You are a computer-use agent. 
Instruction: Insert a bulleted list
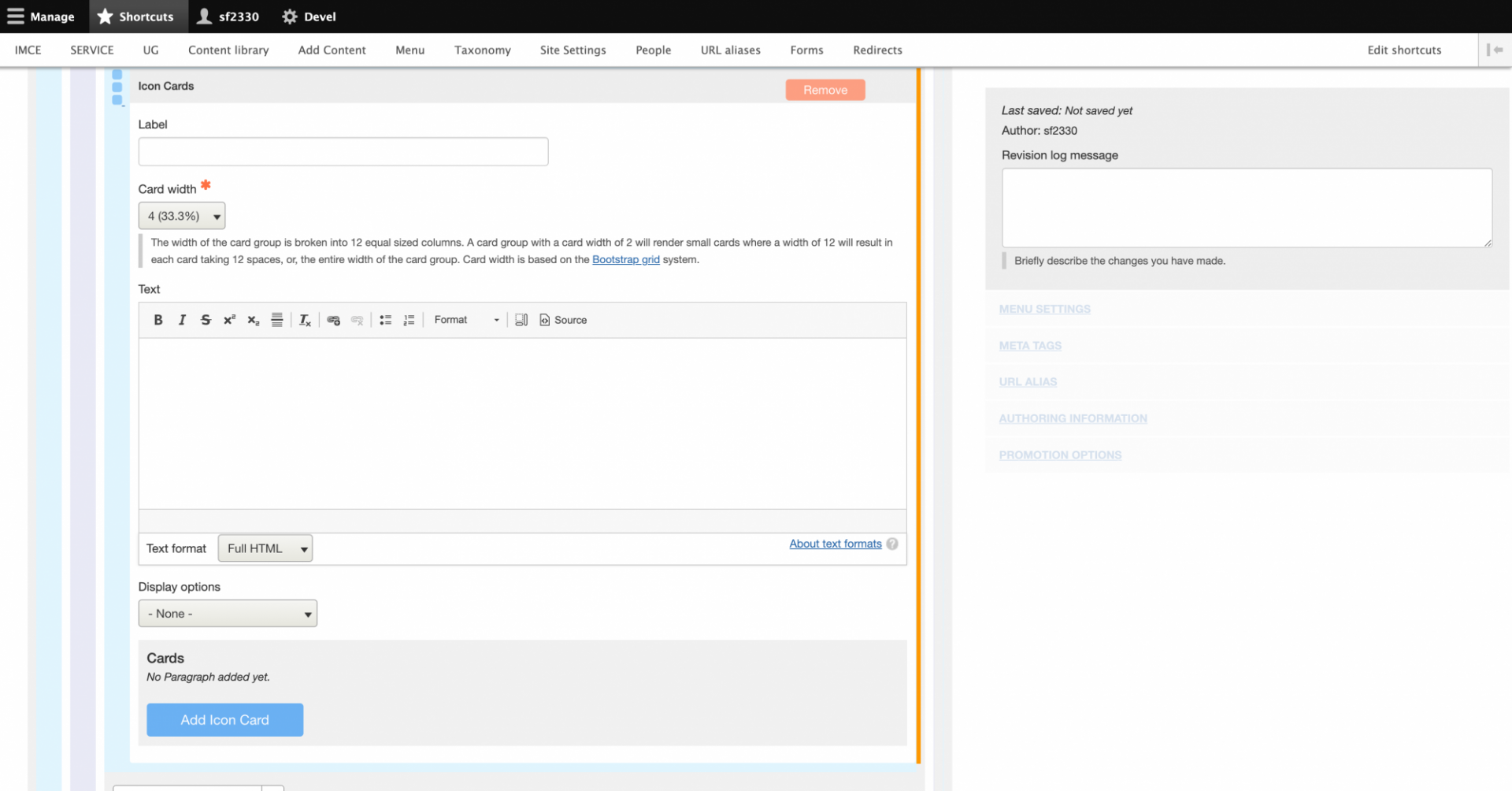[385, 320]
